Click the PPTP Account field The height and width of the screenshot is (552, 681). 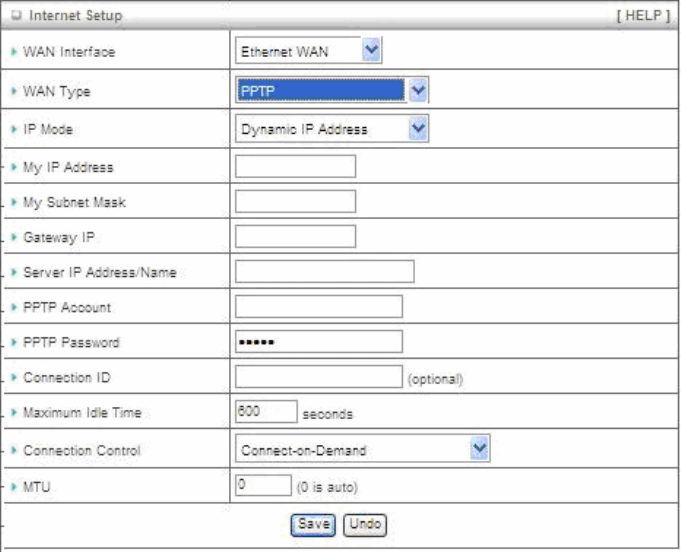pyautogui.click(x=319, y=307)
